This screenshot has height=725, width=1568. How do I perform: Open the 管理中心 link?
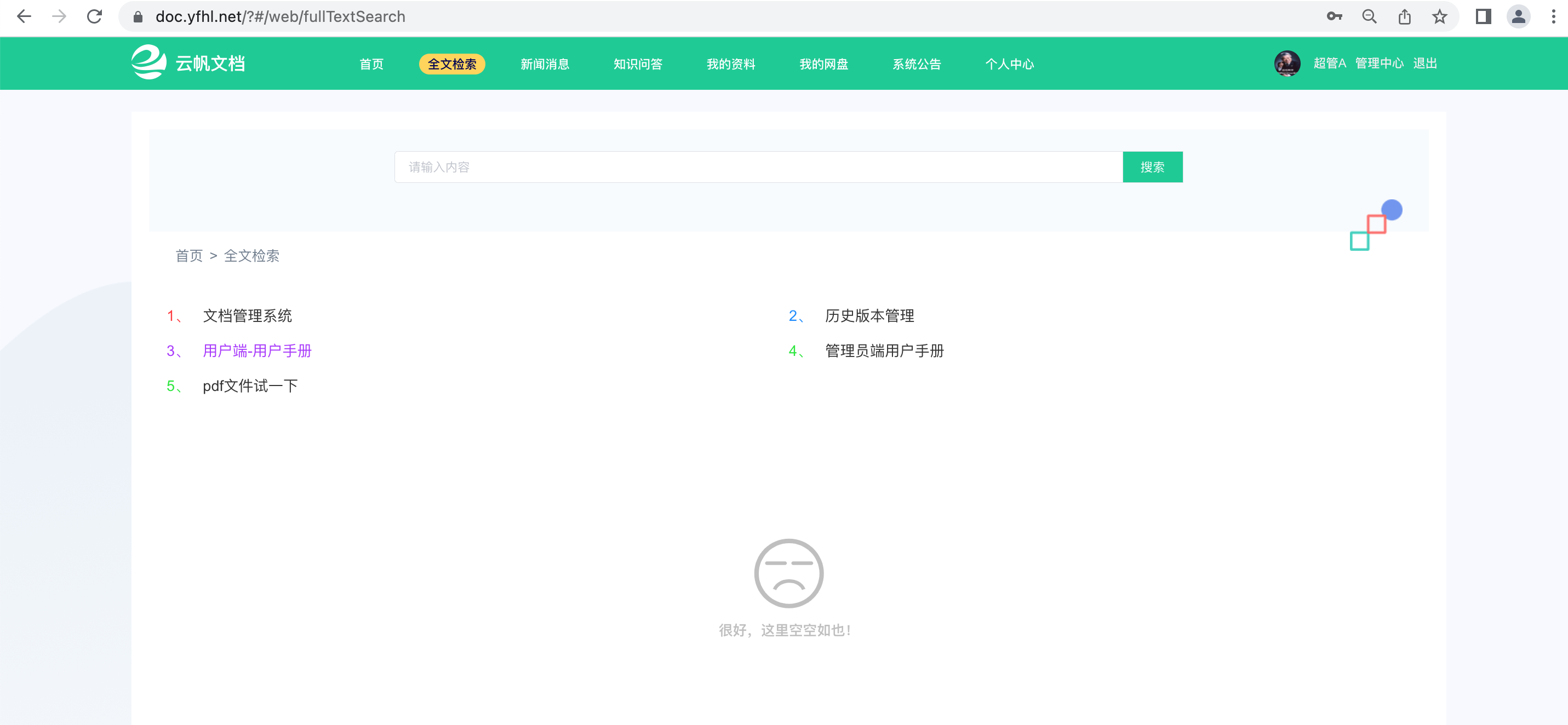pyautogui.click(x=1380, y=64)
